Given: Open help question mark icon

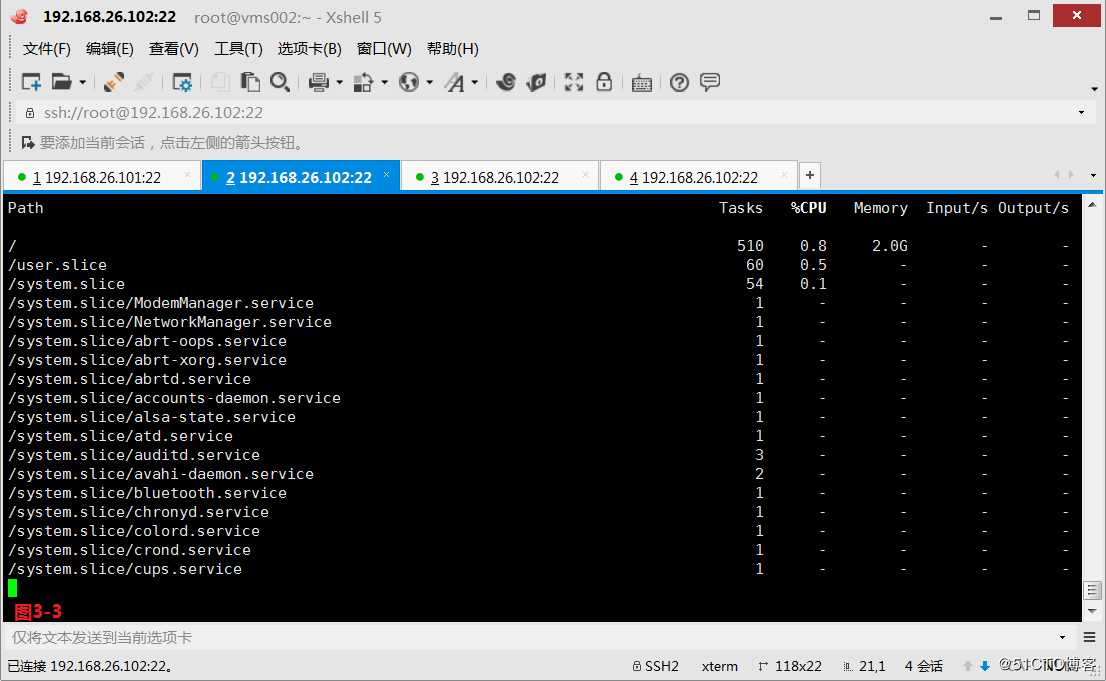Looking at the screenshot, I should tap(679, 83).
